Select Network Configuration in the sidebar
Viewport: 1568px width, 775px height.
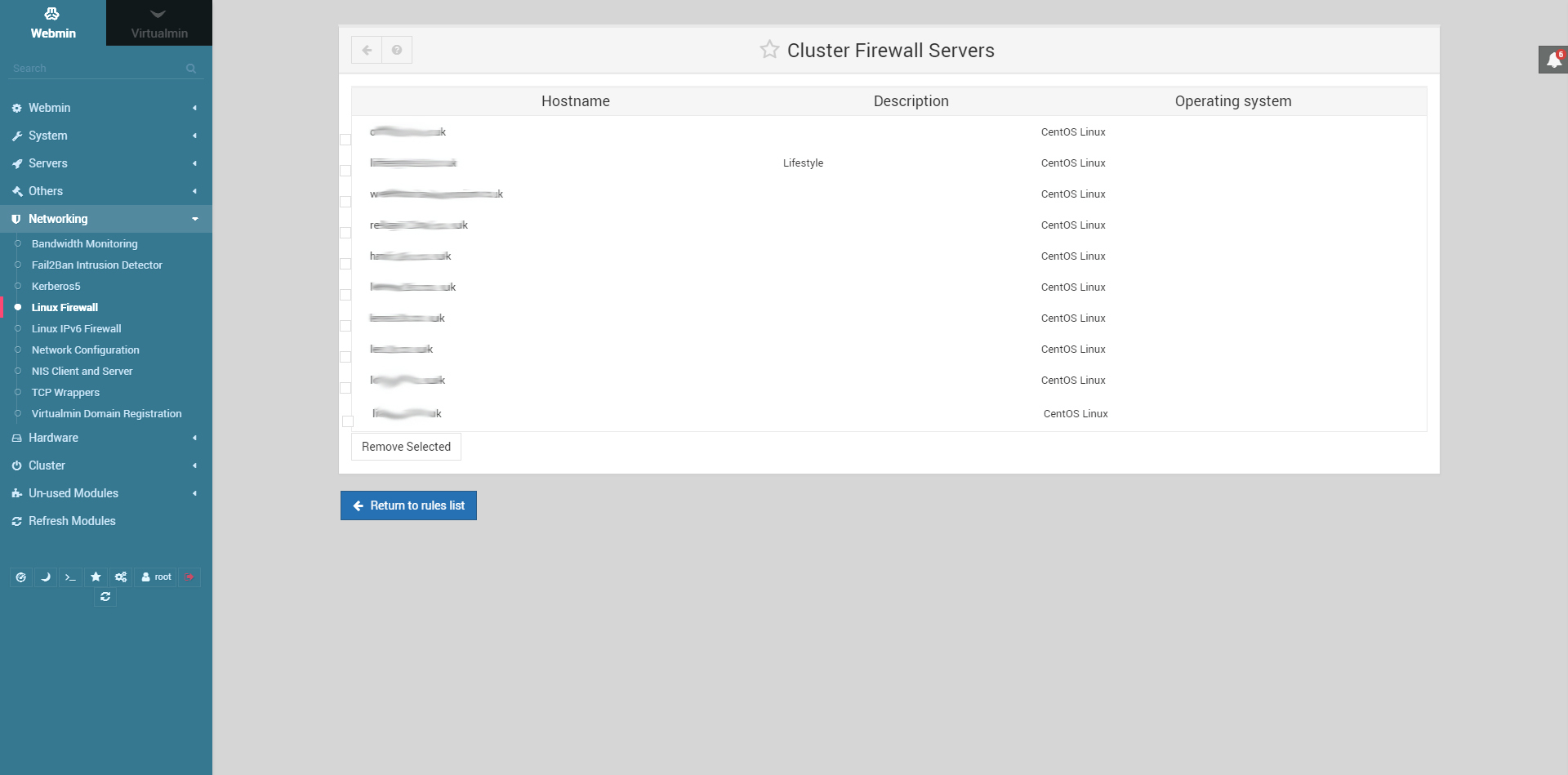[x=85, y=350]
